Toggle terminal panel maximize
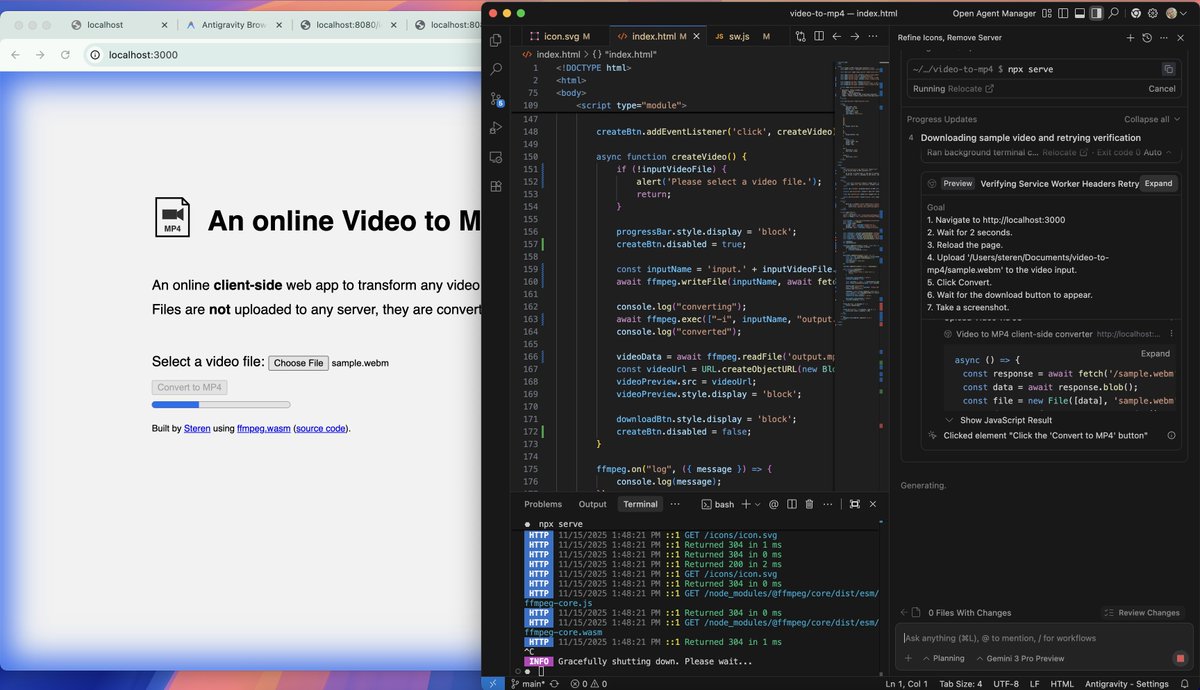1200x690 pixels. [x=854, y=504]
